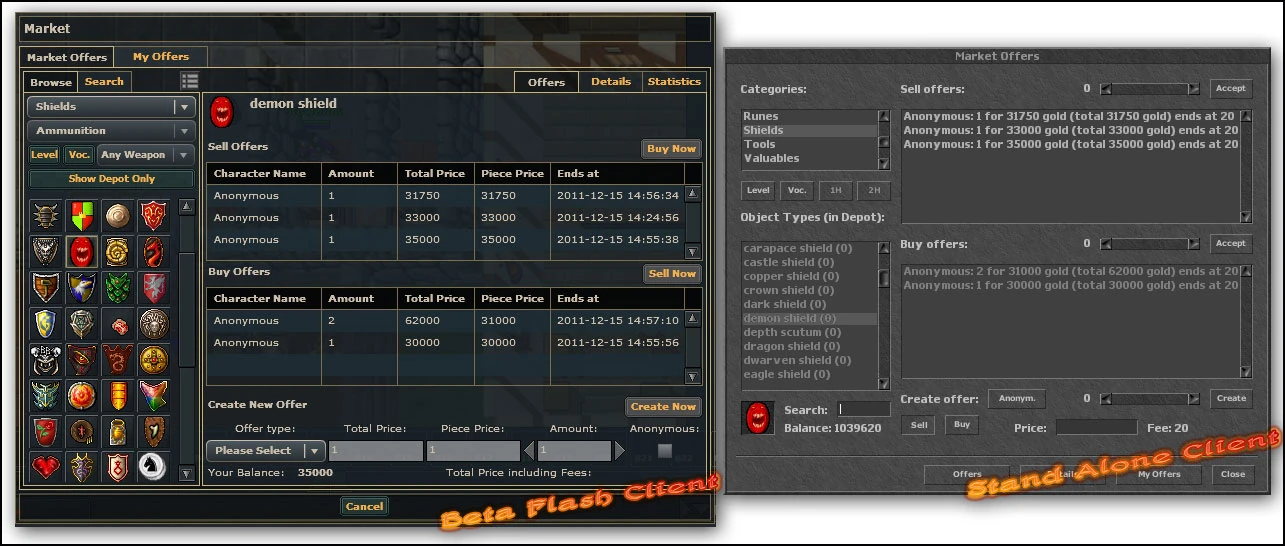Choose the red heart-shaped shield icon

tap(45, 466)
